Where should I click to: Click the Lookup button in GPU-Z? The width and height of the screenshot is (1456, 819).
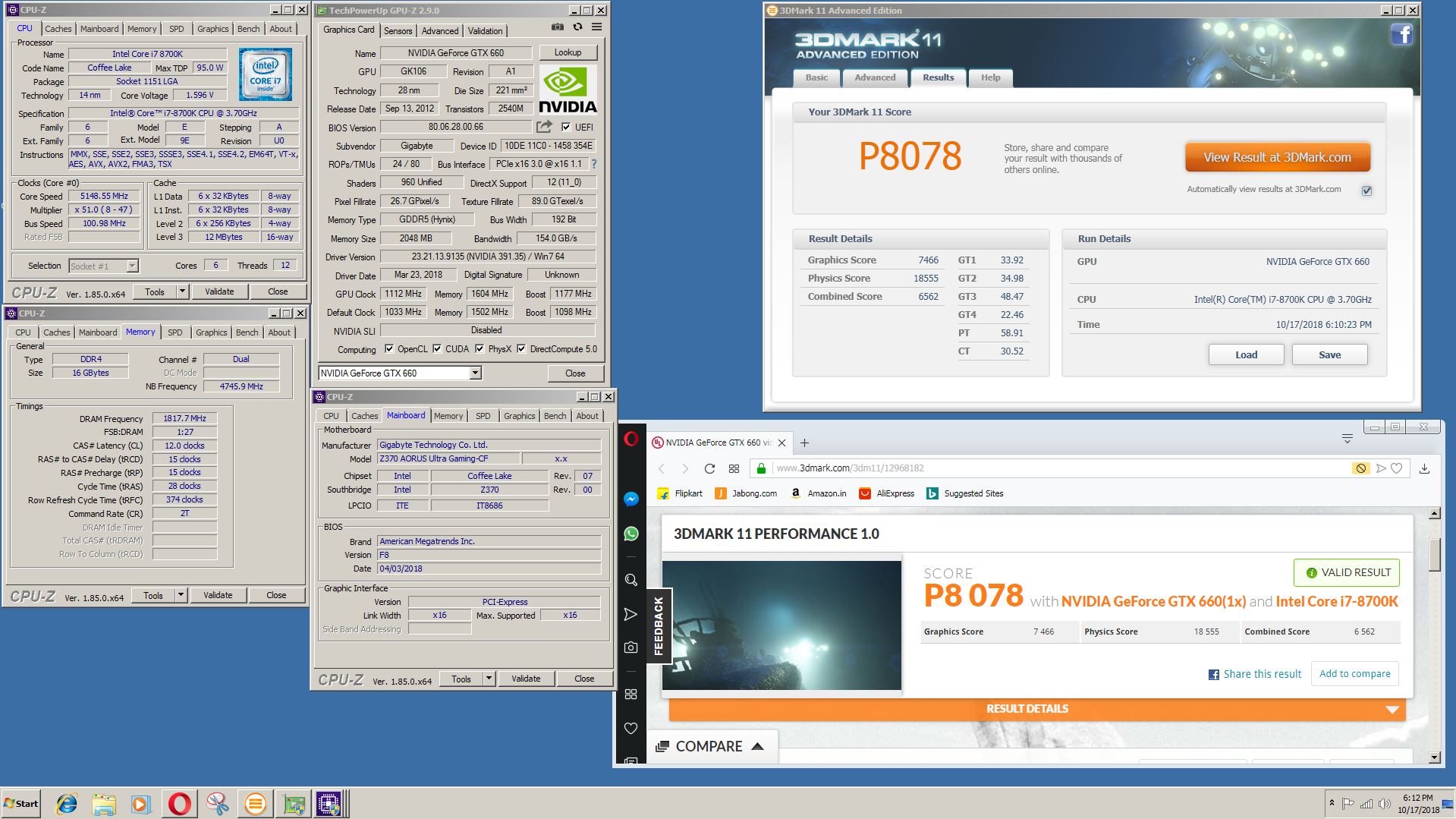click(x=568, y=52)
